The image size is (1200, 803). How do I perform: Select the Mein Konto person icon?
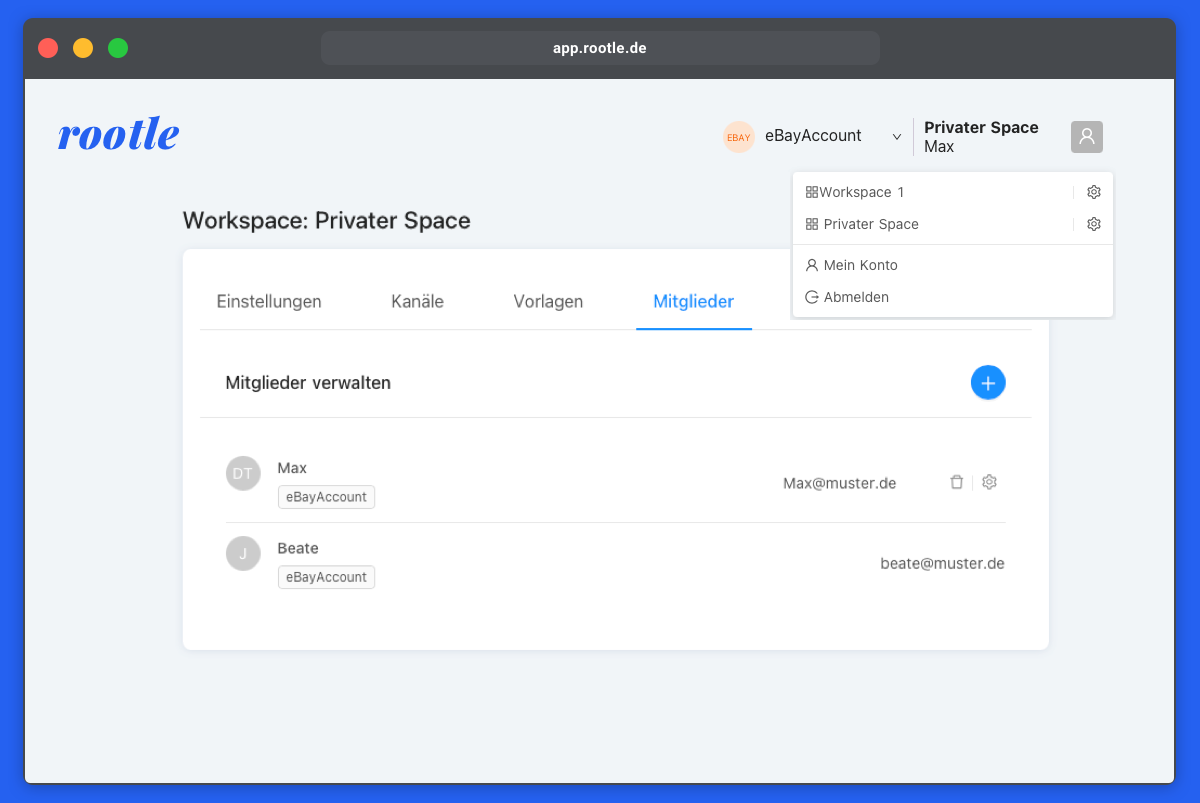[811, 264]
